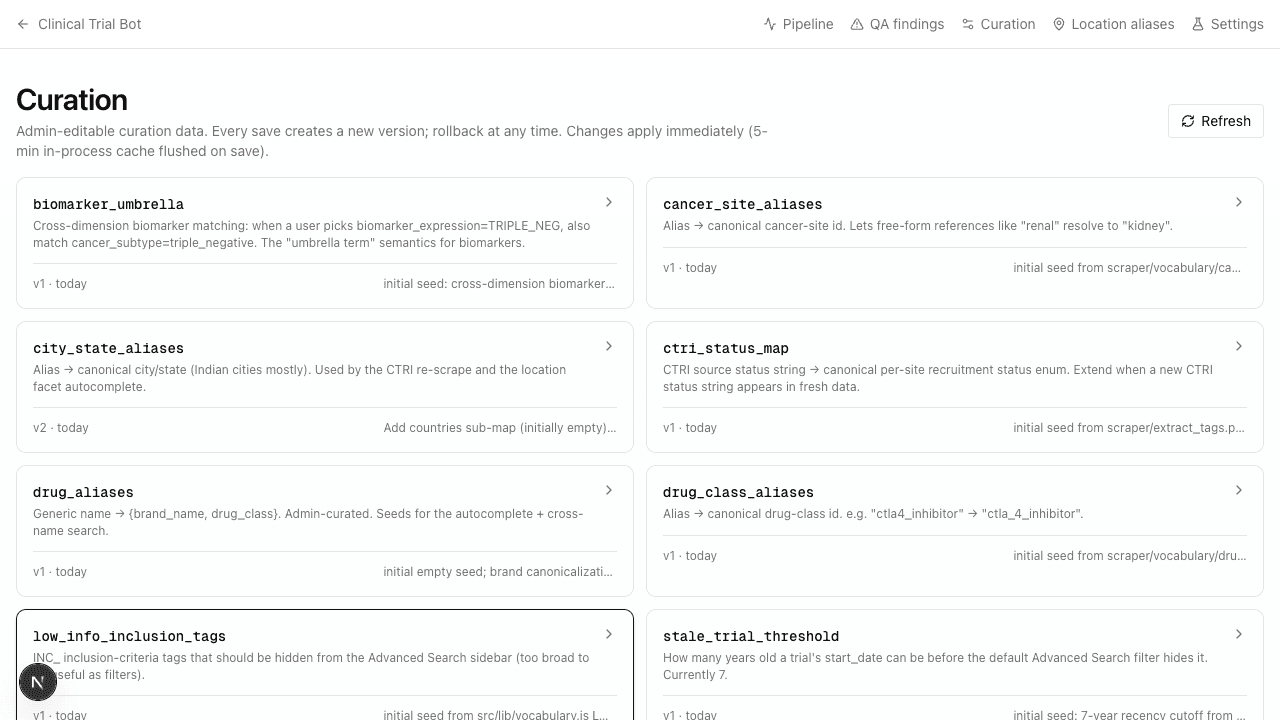The height and width of the screenshot is (720, 1280).
Task: Open the cancer_site_aliases title
Action: (742, 204)
